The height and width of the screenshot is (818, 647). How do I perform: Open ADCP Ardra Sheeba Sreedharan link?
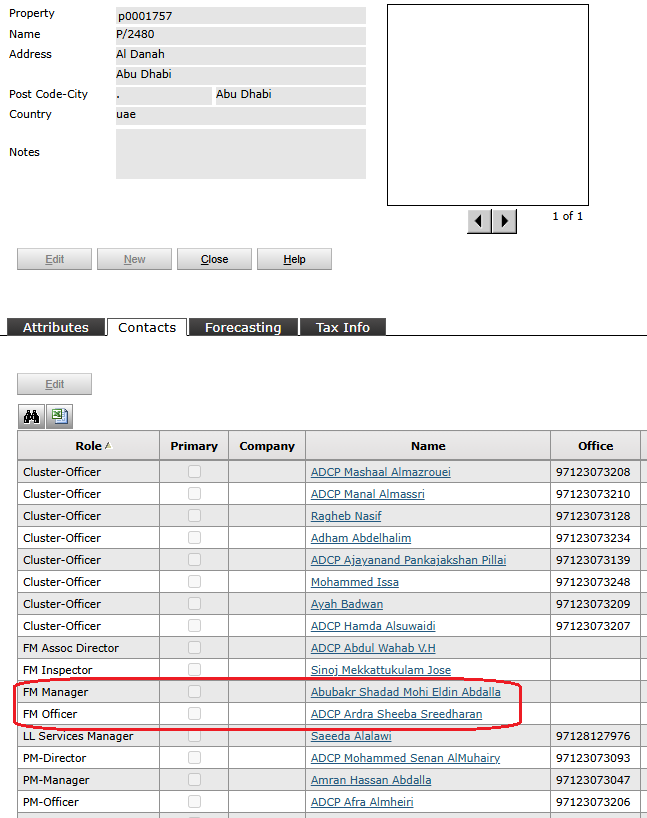click(396, 714)
